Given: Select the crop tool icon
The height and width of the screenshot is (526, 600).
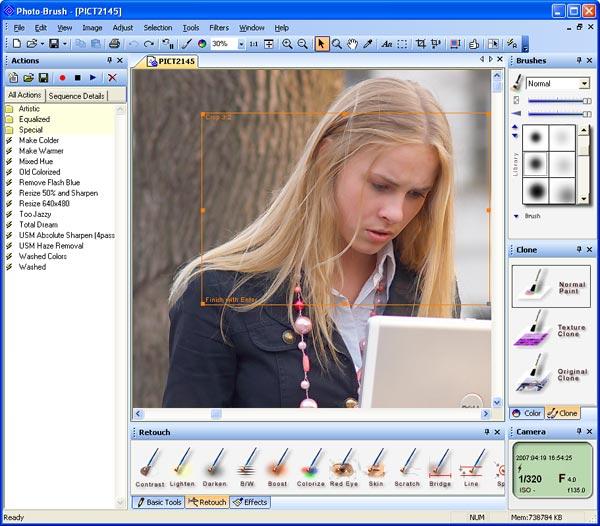Looking at the screenshot, I should point(421,44).
